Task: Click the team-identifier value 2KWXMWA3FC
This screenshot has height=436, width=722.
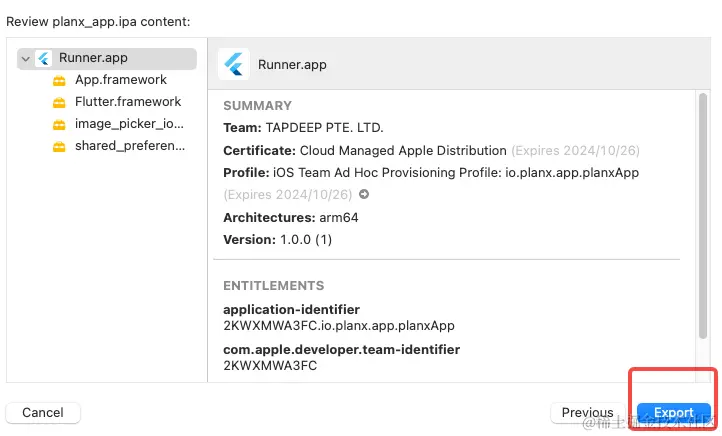Action: [x=270, y=366]
